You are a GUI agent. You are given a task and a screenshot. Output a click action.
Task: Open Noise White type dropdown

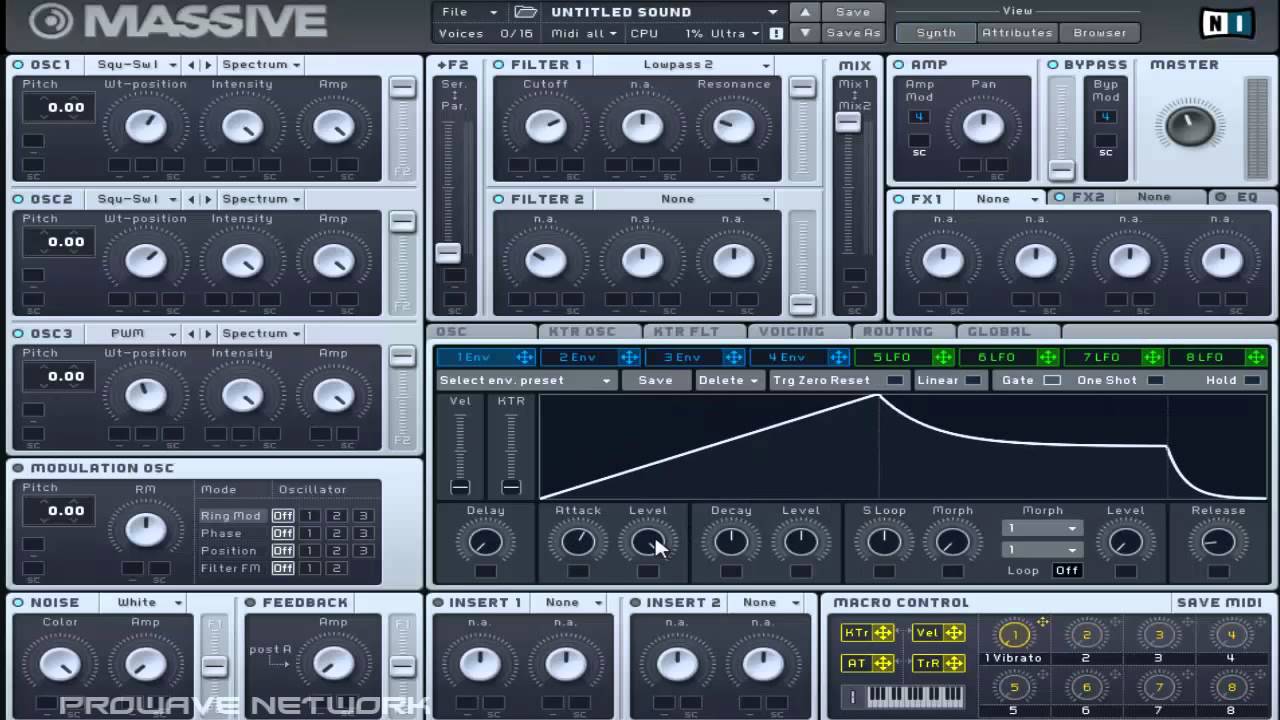tap(143, 602)
